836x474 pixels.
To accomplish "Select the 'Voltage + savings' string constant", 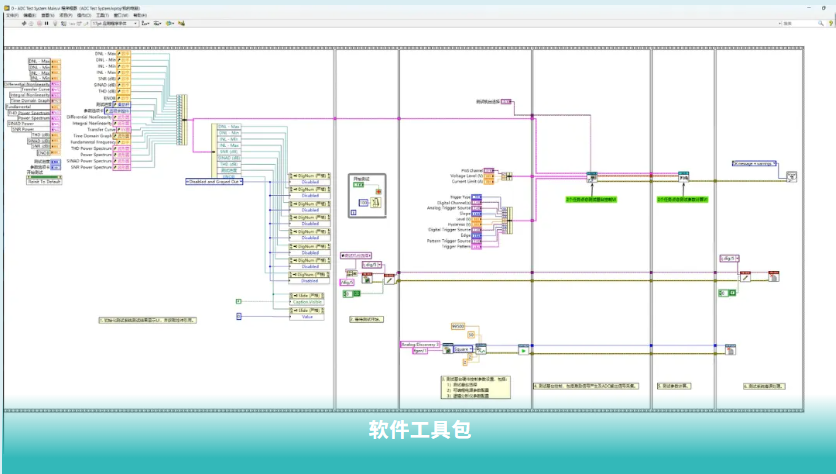I will 756,163.
